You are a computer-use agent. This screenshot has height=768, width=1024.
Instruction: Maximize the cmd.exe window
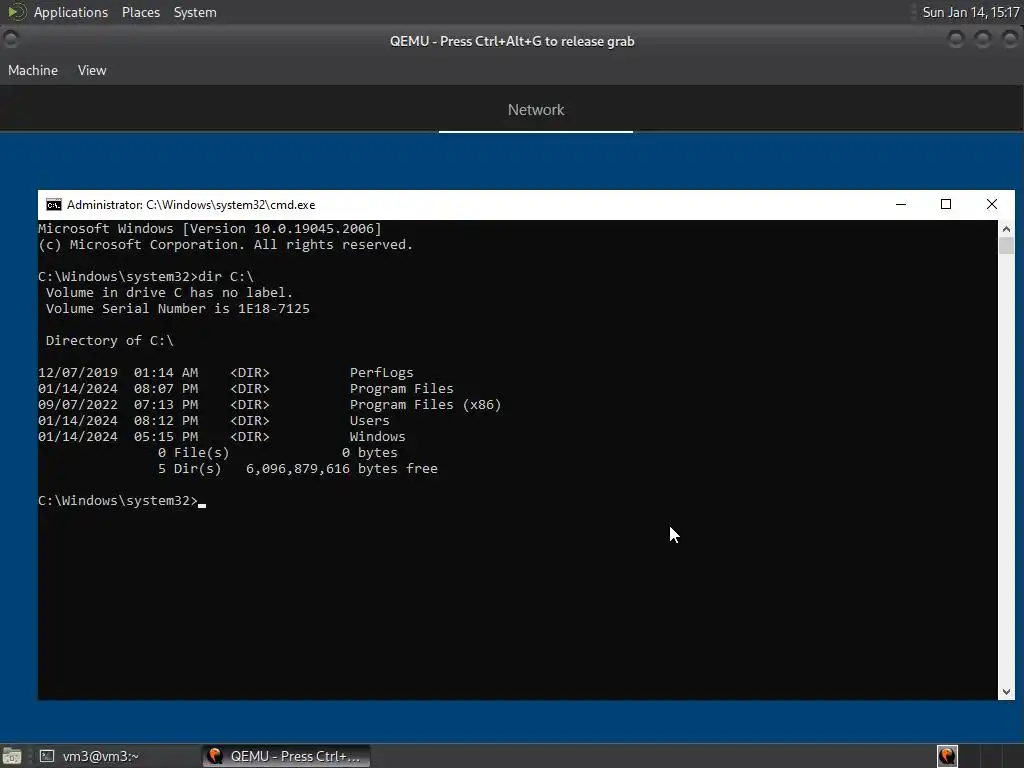tap(946, 204)
